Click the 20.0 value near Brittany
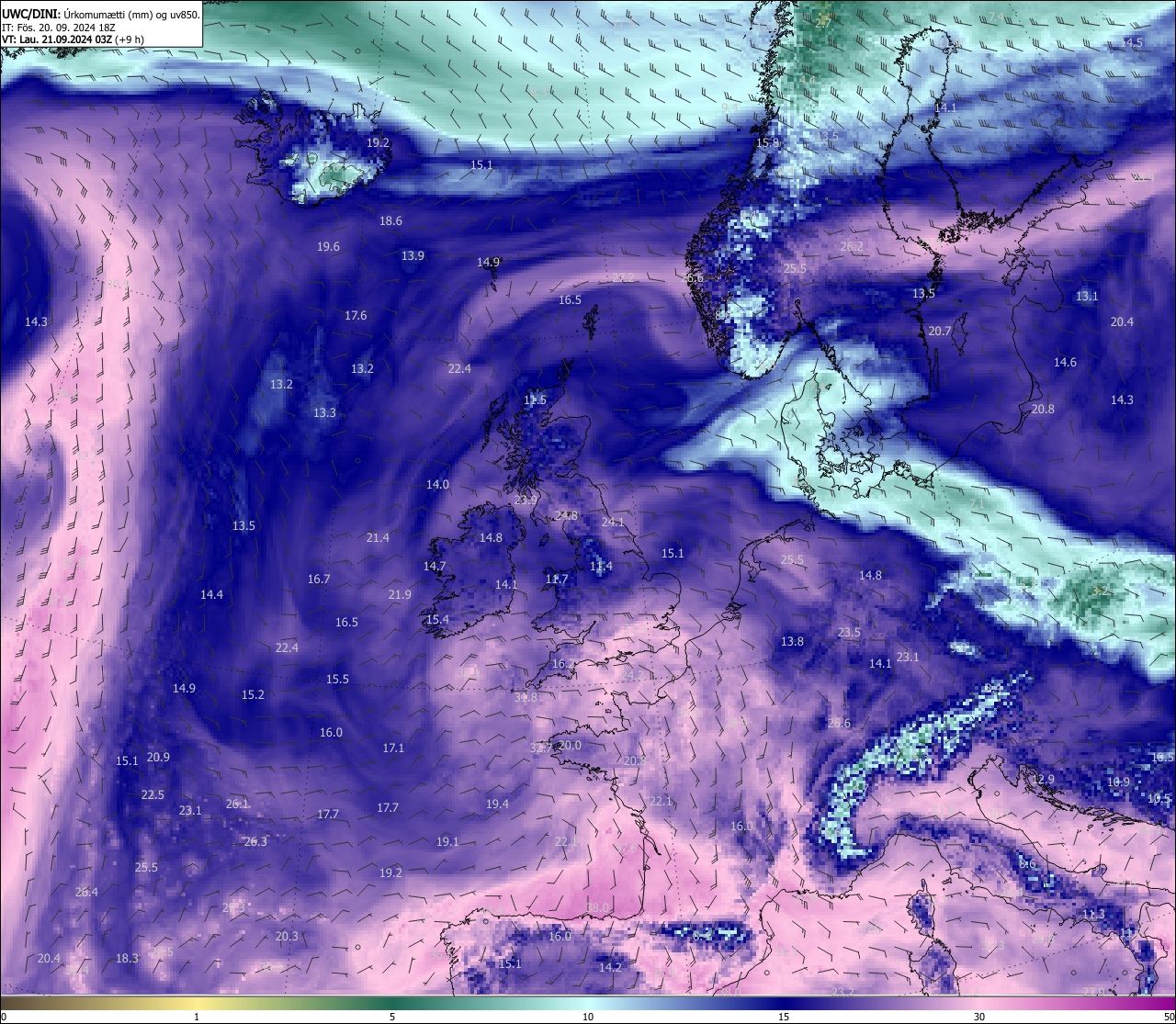The height and width of the screenshot is (1024, 1176). point(570,745)
